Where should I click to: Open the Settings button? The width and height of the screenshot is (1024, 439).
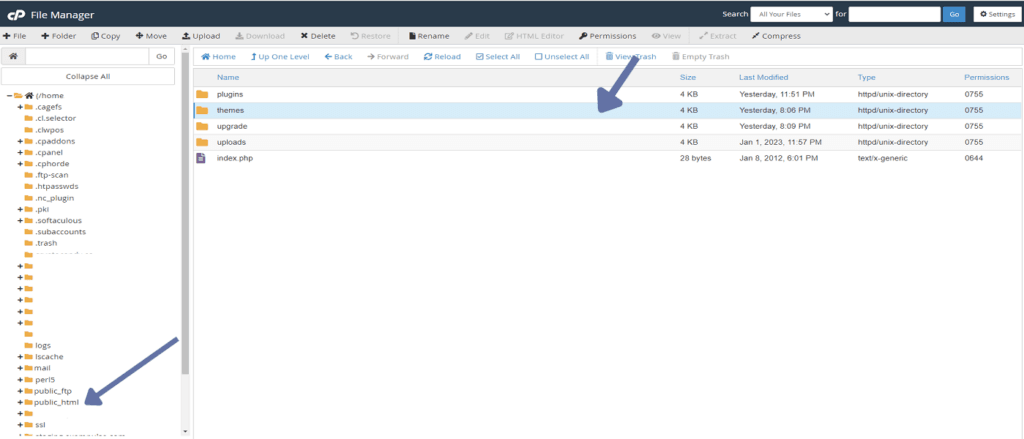997,14
